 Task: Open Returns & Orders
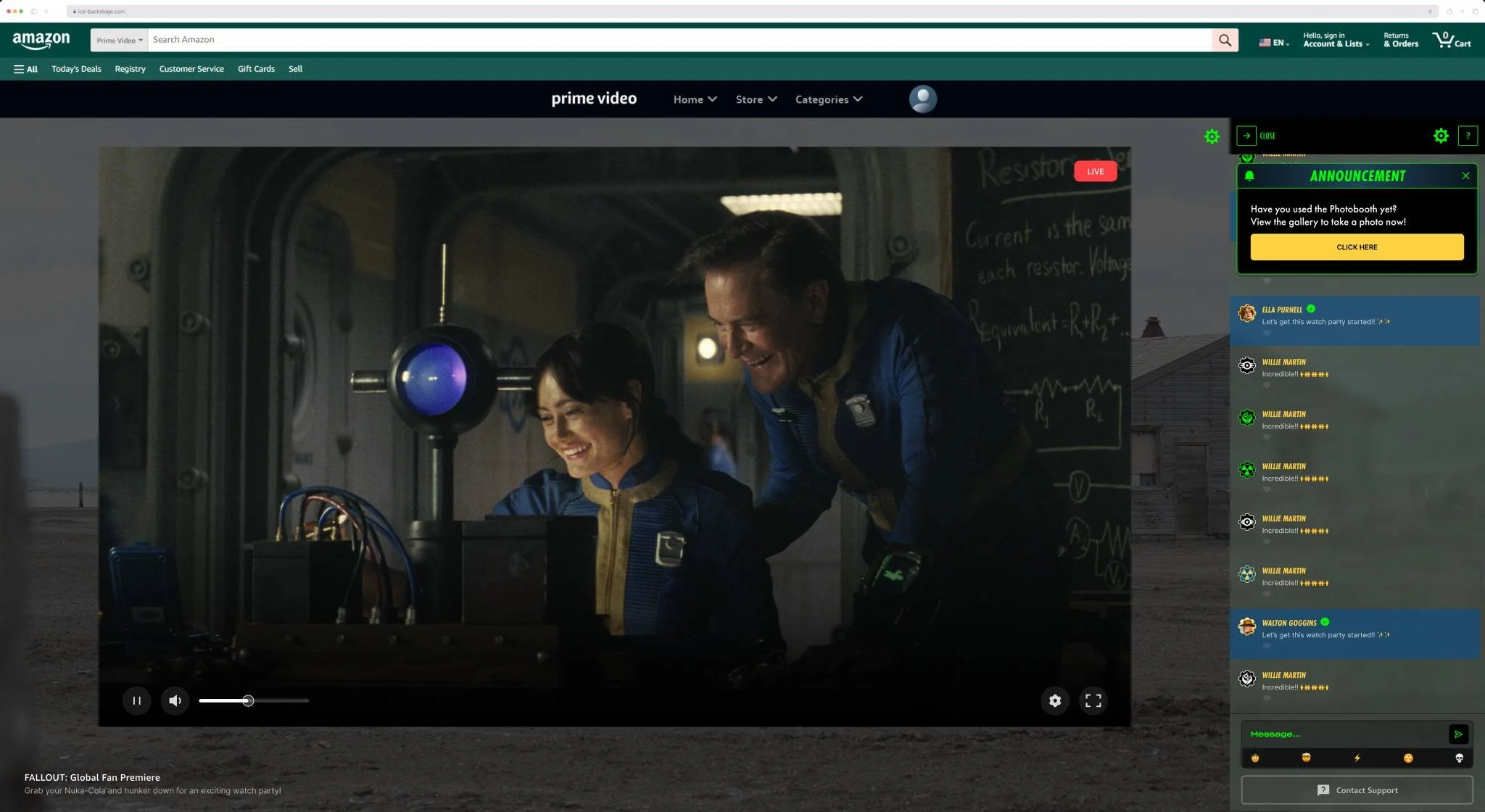[x=1400, y=40]
